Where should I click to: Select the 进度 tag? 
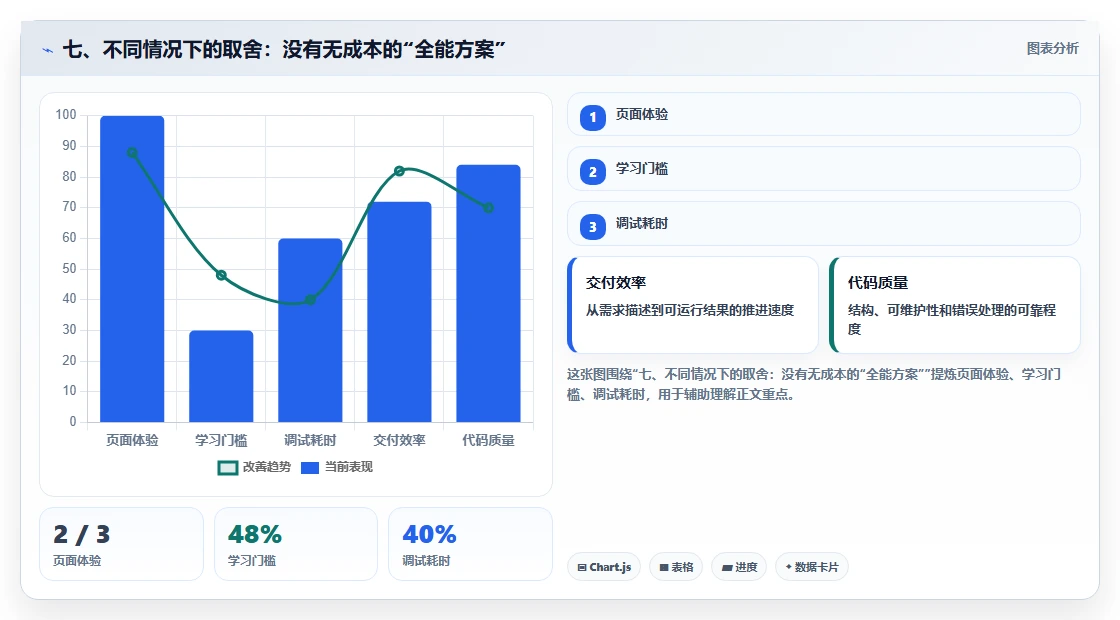tap(739, 567)
